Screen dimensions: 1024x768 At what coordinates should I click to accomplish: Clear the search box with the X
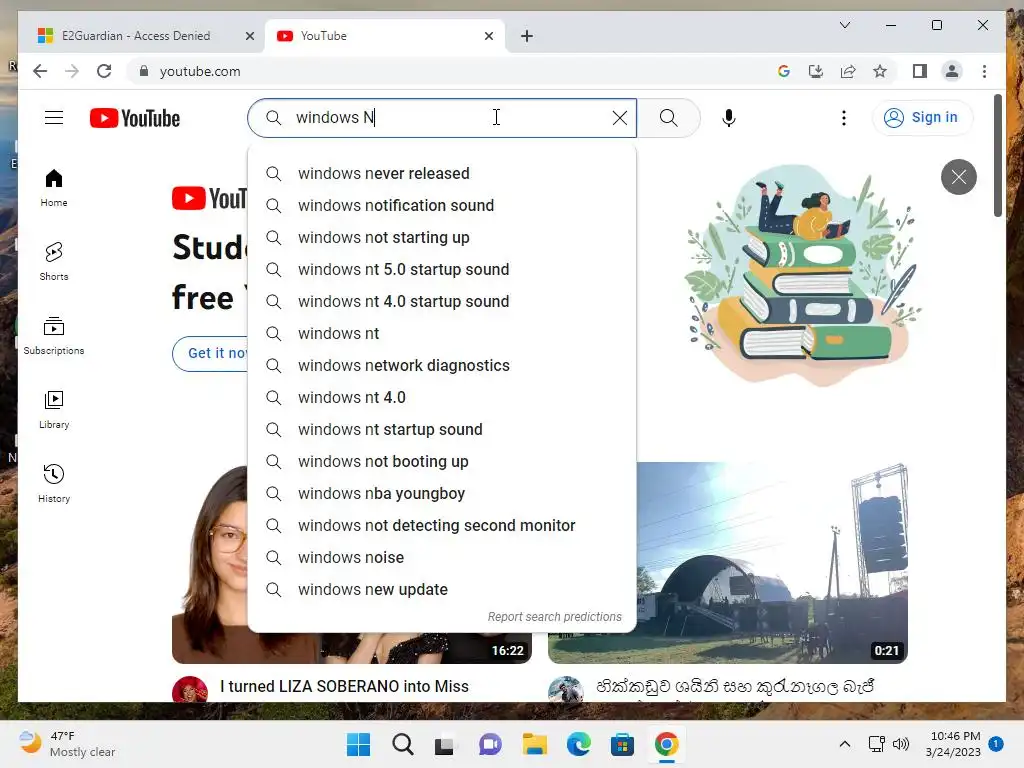[x=620, y=118]
